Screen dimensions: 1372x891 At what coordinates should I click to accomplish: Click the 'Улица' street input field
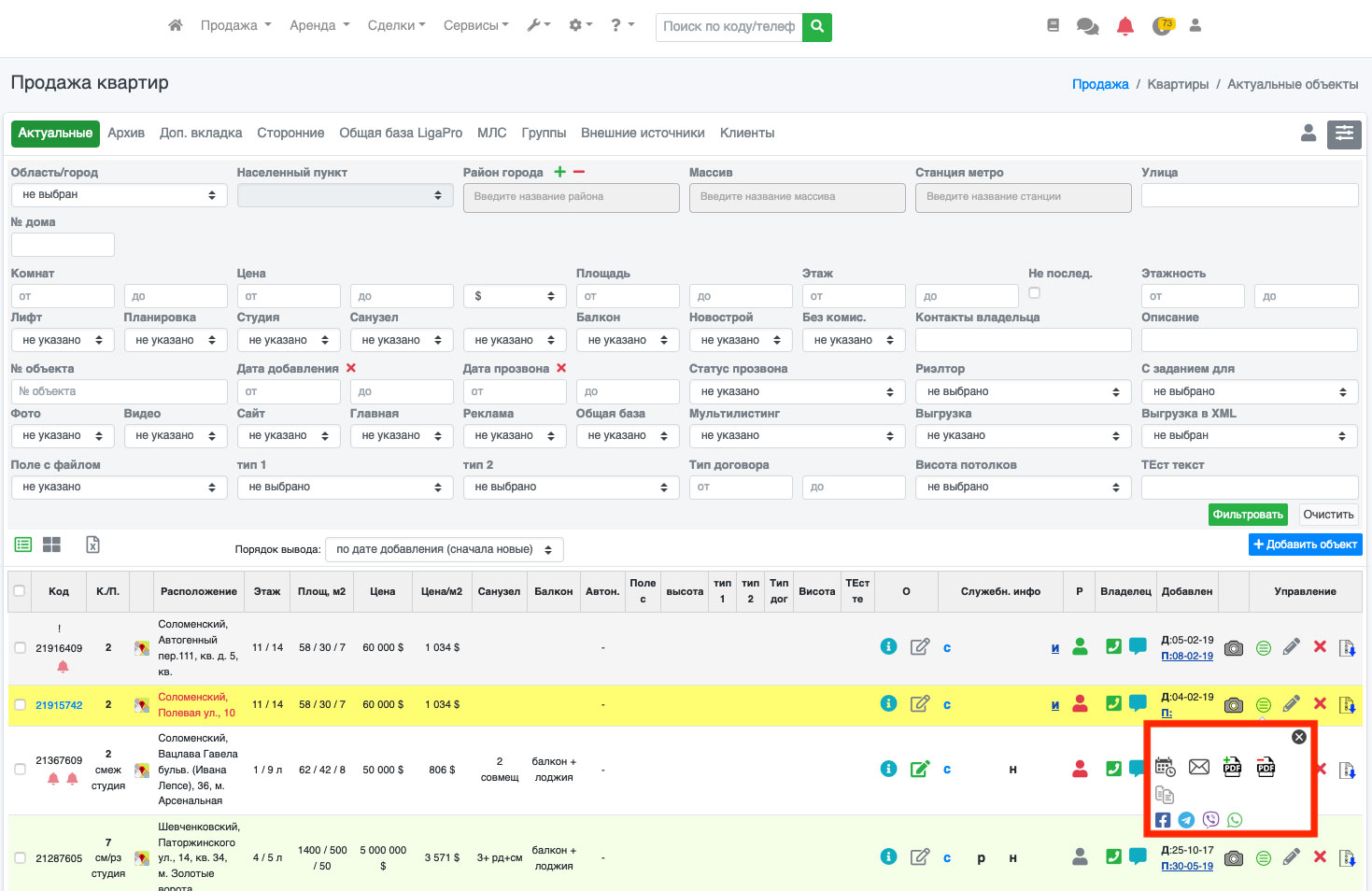(x=1249, y=195)
